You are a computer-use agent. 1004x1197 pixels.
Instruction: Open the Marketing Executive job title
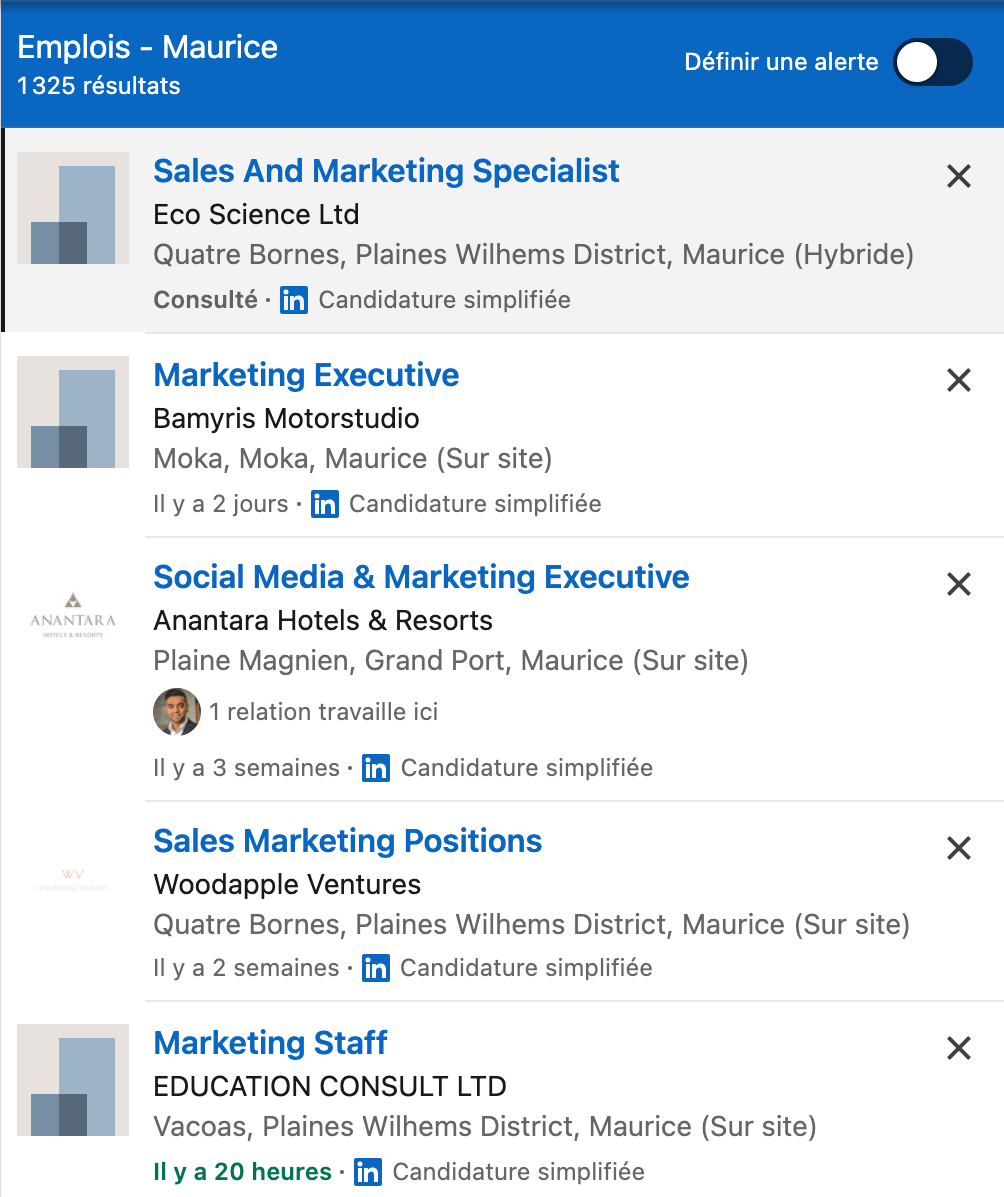click(x=306, y=375)
